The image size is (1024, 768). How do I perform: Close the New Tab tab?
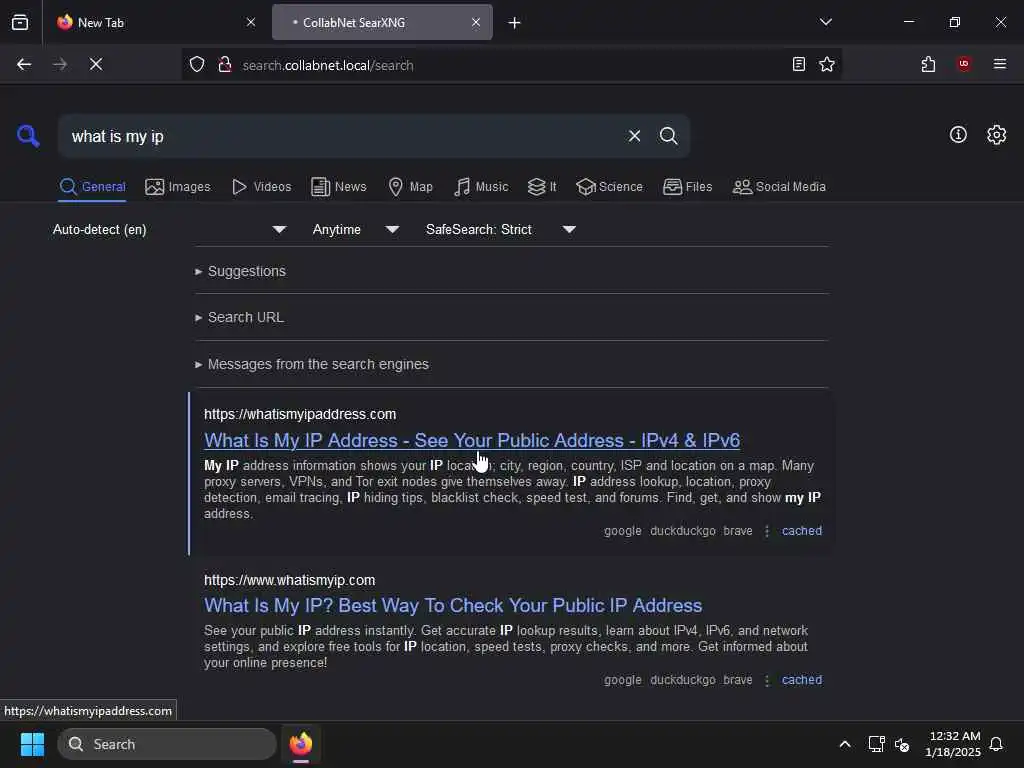[x=251, y=22]
